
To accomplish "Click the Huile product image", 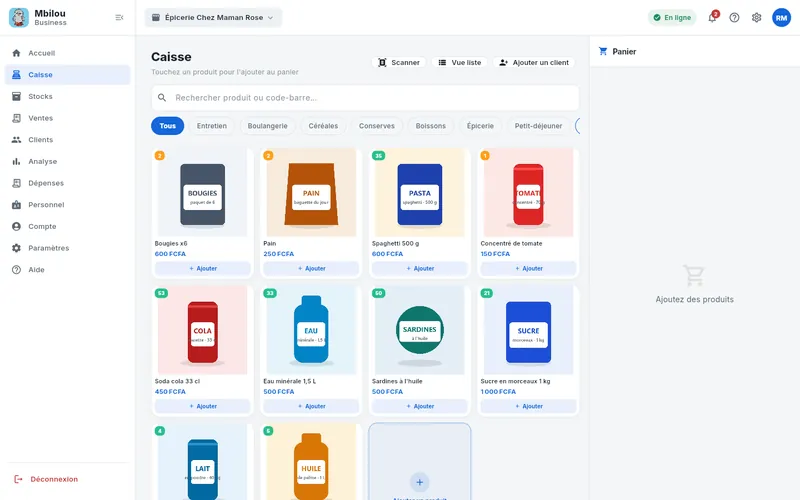I will click(x=311, y=462).
